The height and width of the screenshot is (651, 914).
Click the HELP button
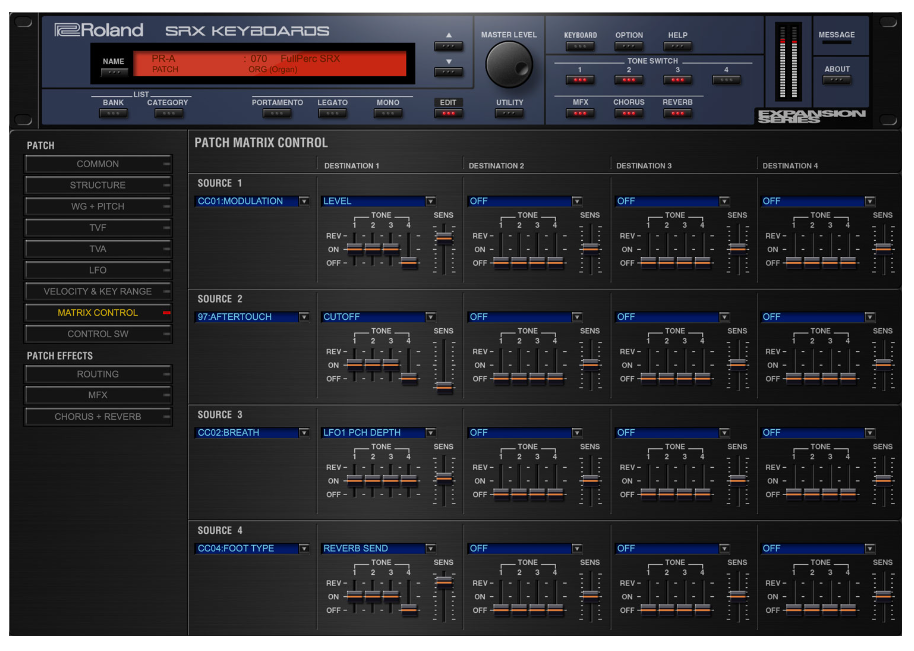click(x=677, y=46)
